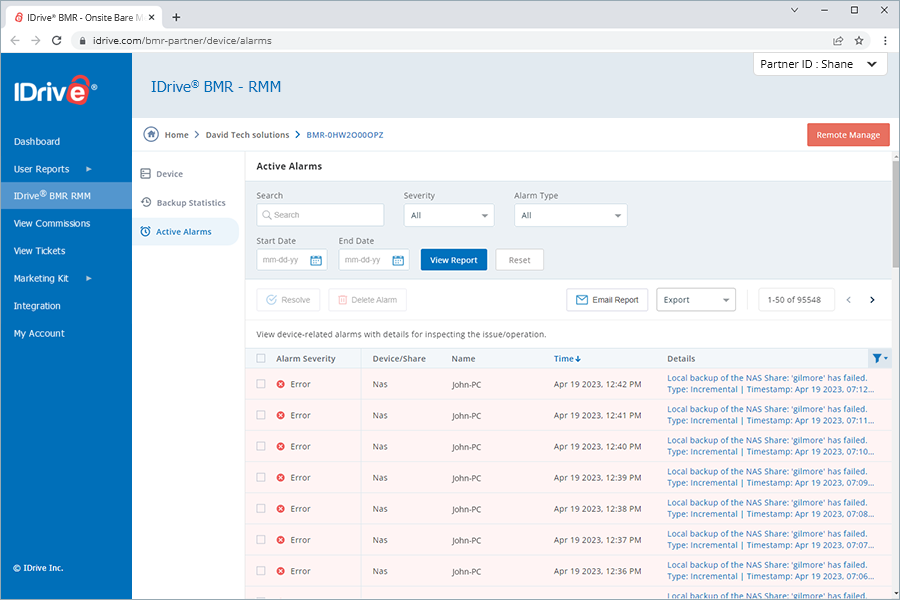Click the Delete Alarm button

(x=367, y=300)
